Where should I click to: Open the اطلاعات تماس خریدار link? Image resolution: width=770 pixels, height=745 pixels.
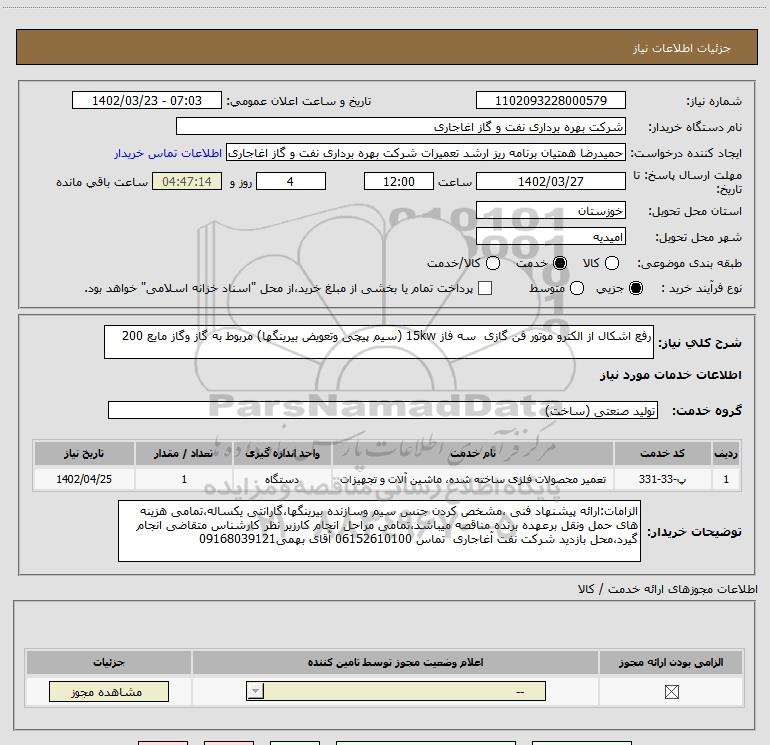coord(168,154)
